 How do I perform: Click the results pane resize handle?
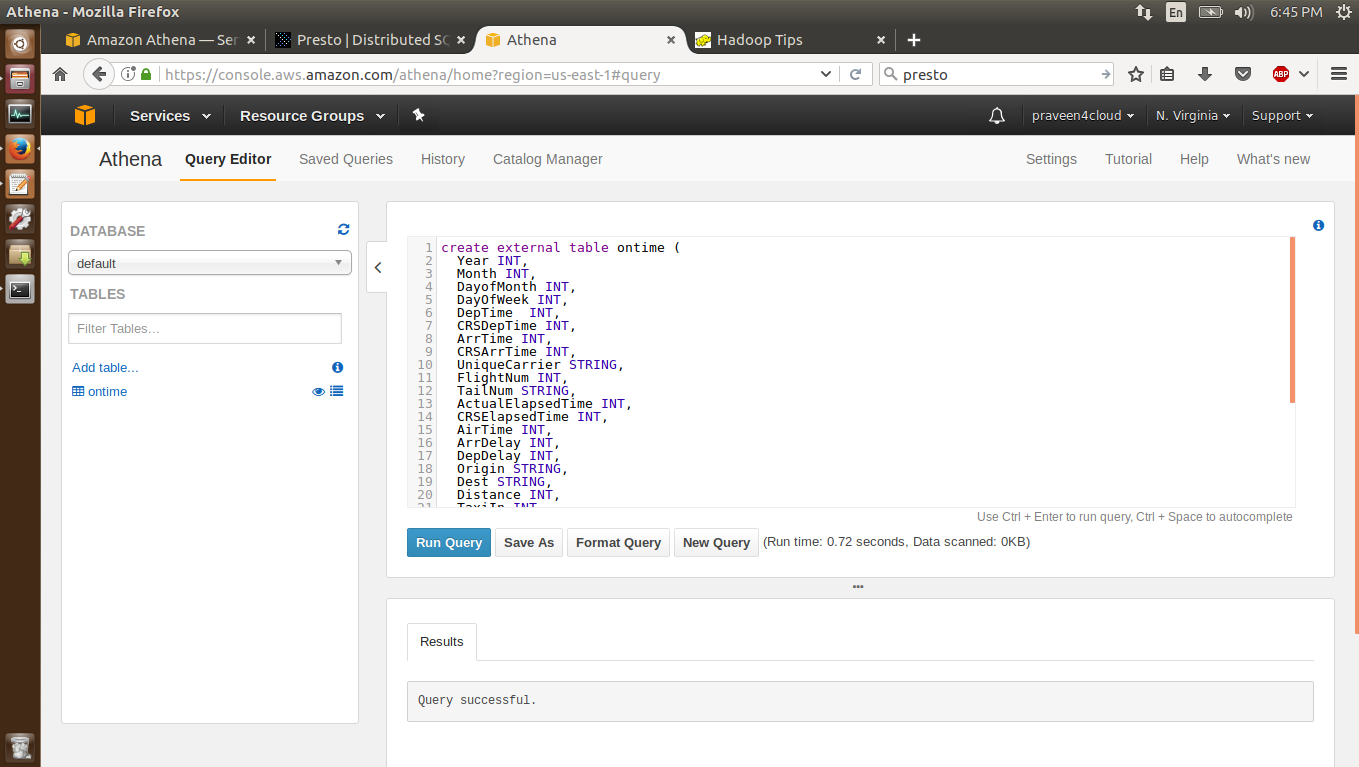tap(858, 587)
